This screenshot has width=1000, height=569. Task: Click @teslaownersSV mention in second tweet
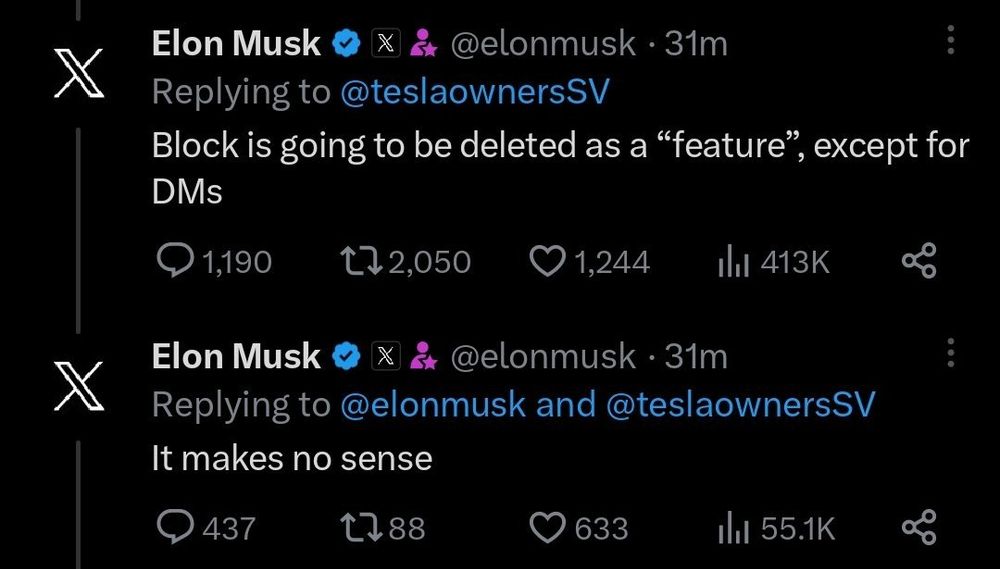pyautogui.click(x=740, y=404)
